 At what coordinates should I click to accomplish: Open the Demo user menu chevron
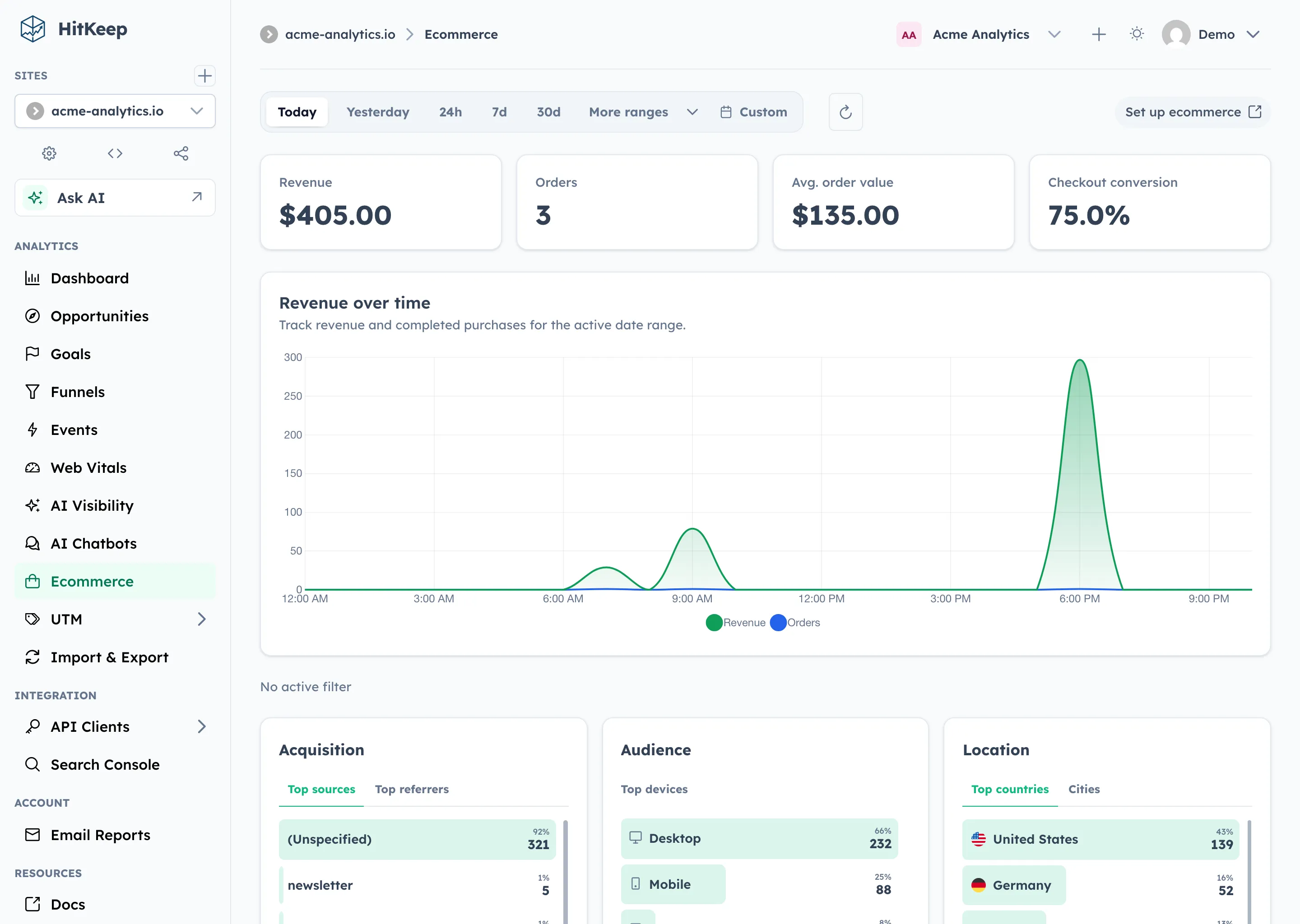[1253, 34]
